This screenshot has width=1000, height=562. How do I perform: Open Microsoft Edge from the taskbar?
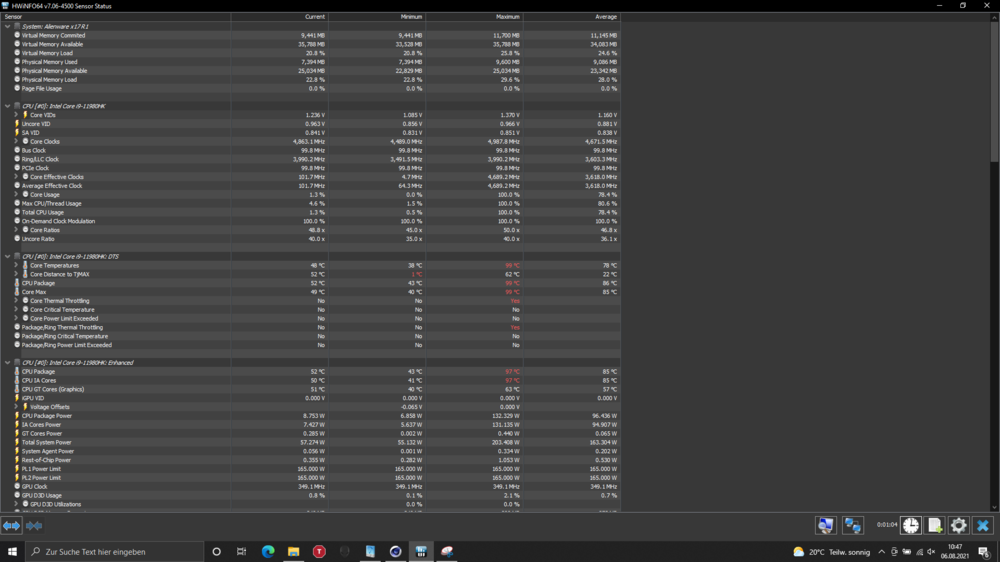[x=268, y=551]
